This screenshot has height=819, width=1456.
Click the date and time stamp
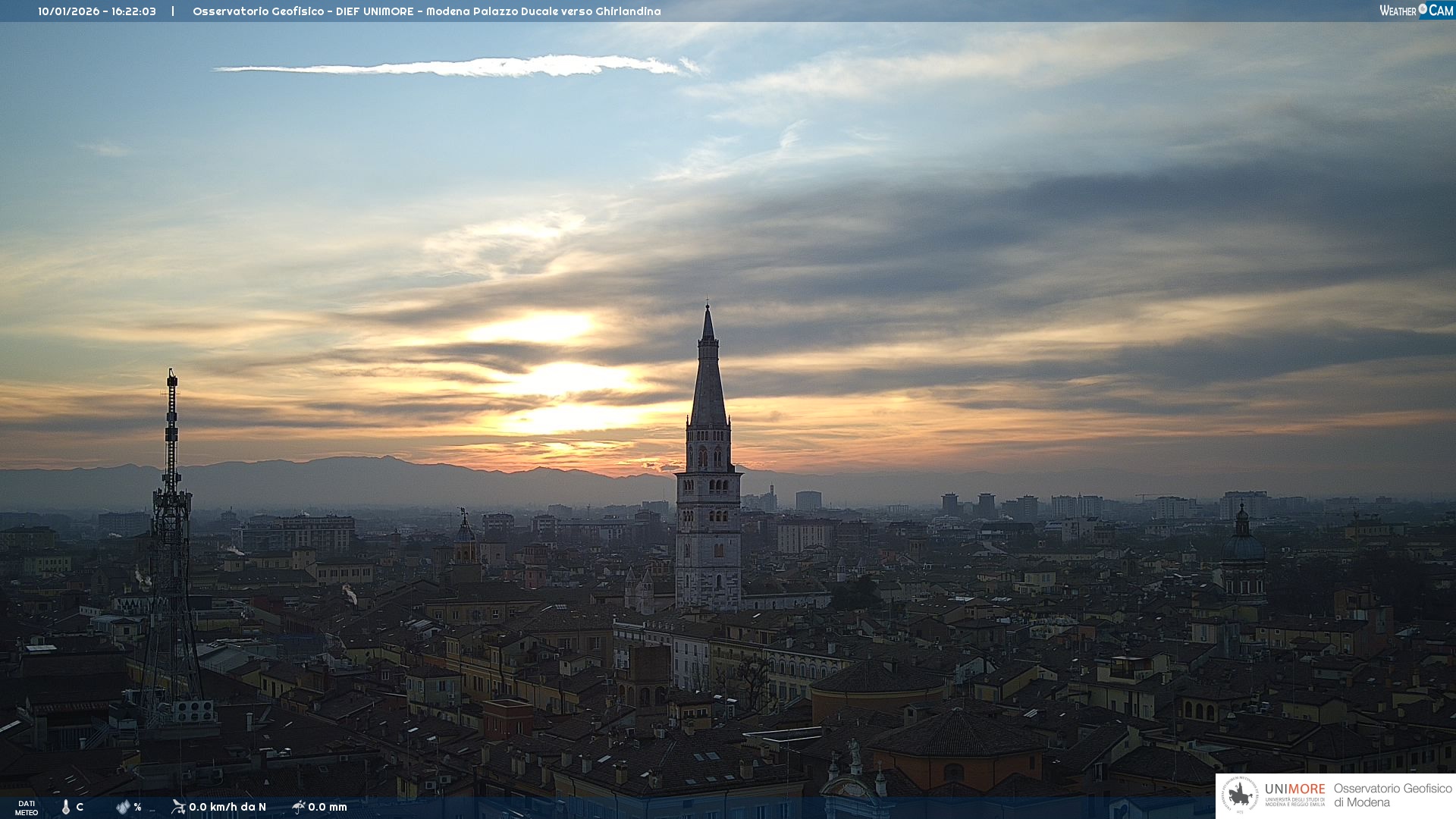[97, 11]
